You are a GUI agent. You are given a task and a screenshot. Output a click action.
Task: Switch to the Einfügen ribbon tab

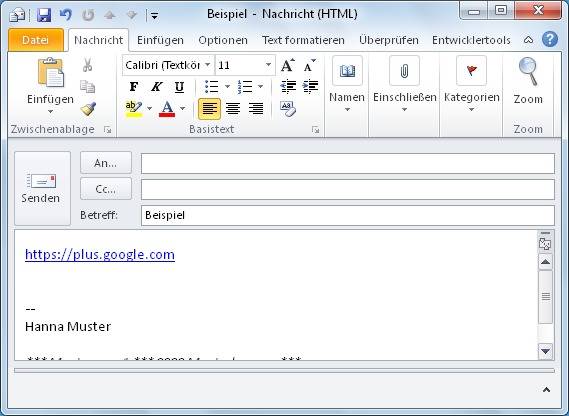coord(160,40)
